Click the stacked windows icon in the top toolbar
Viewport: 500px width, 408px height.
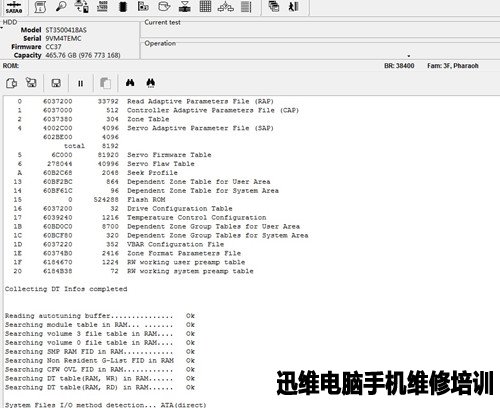pos(274,7)
